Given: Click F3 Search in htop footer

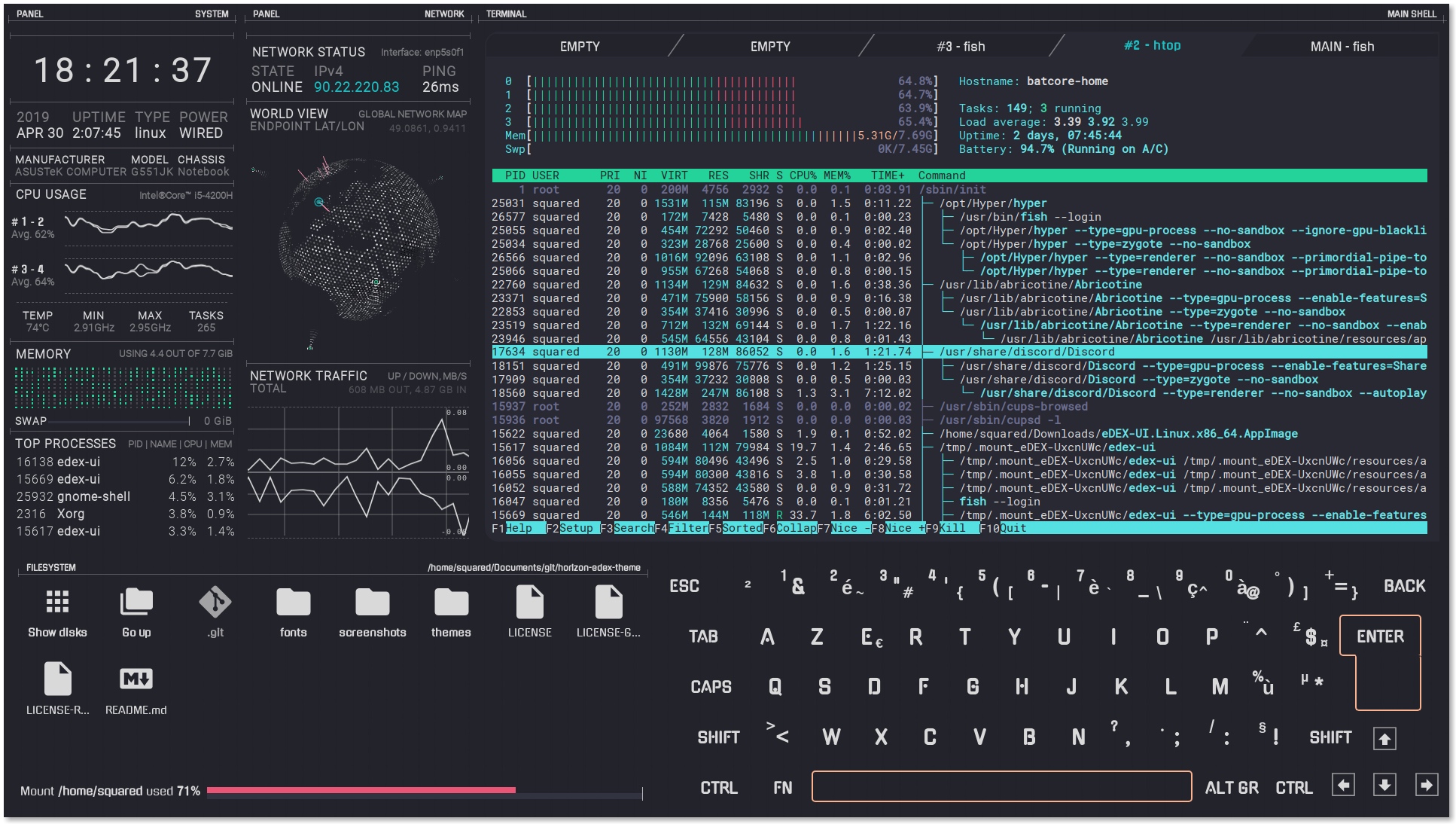Looking at the screenshot, I should tap(627, 528).
